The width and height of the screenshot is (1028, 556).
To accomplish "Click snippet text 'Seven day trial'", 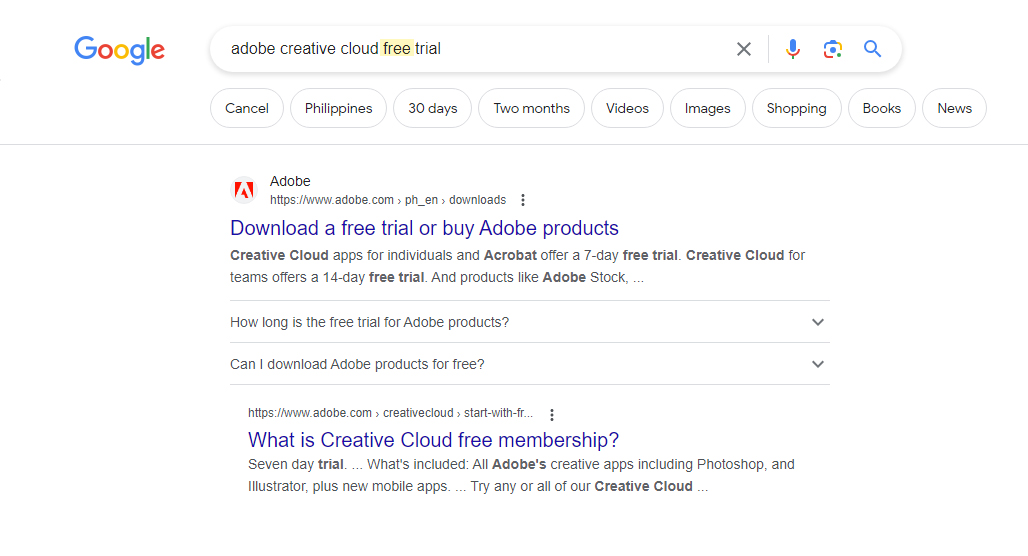I will [x=296, y=464].
